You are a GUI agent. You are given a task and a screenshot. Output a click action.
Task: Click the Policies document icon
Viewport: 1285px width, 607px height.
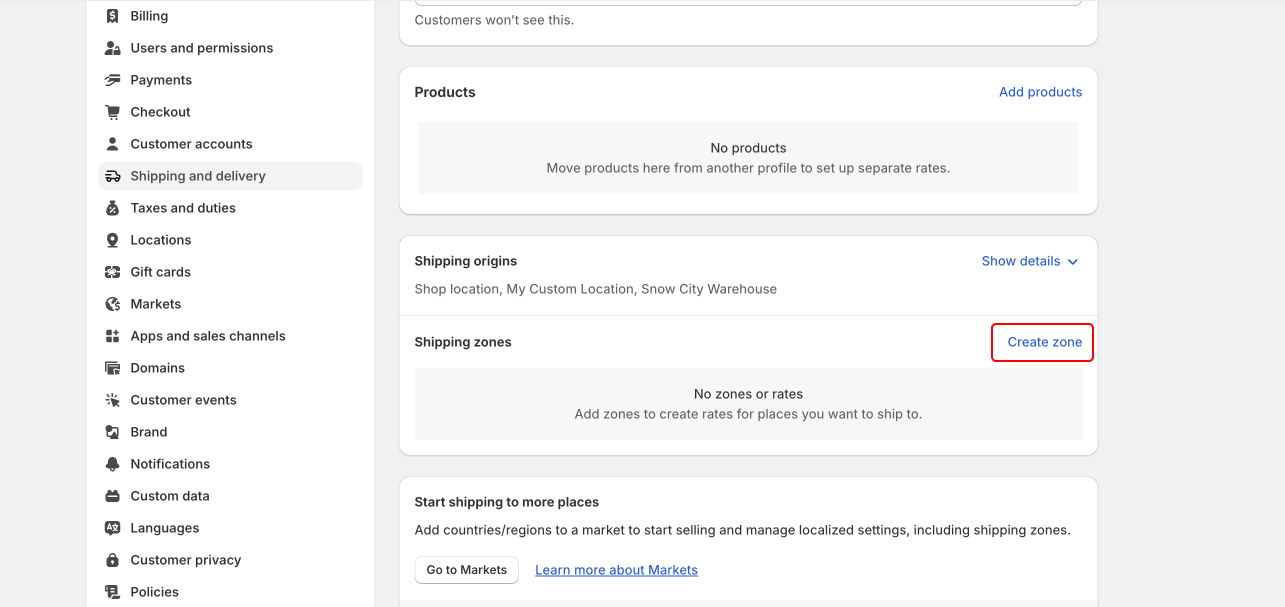click(x=113, y=592)
